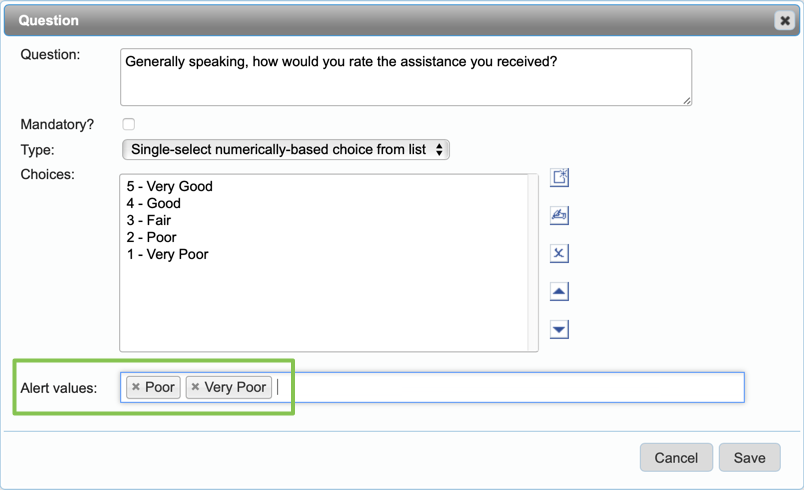Click the delete choice icon
Screen dimensions: 804x490
559,253
